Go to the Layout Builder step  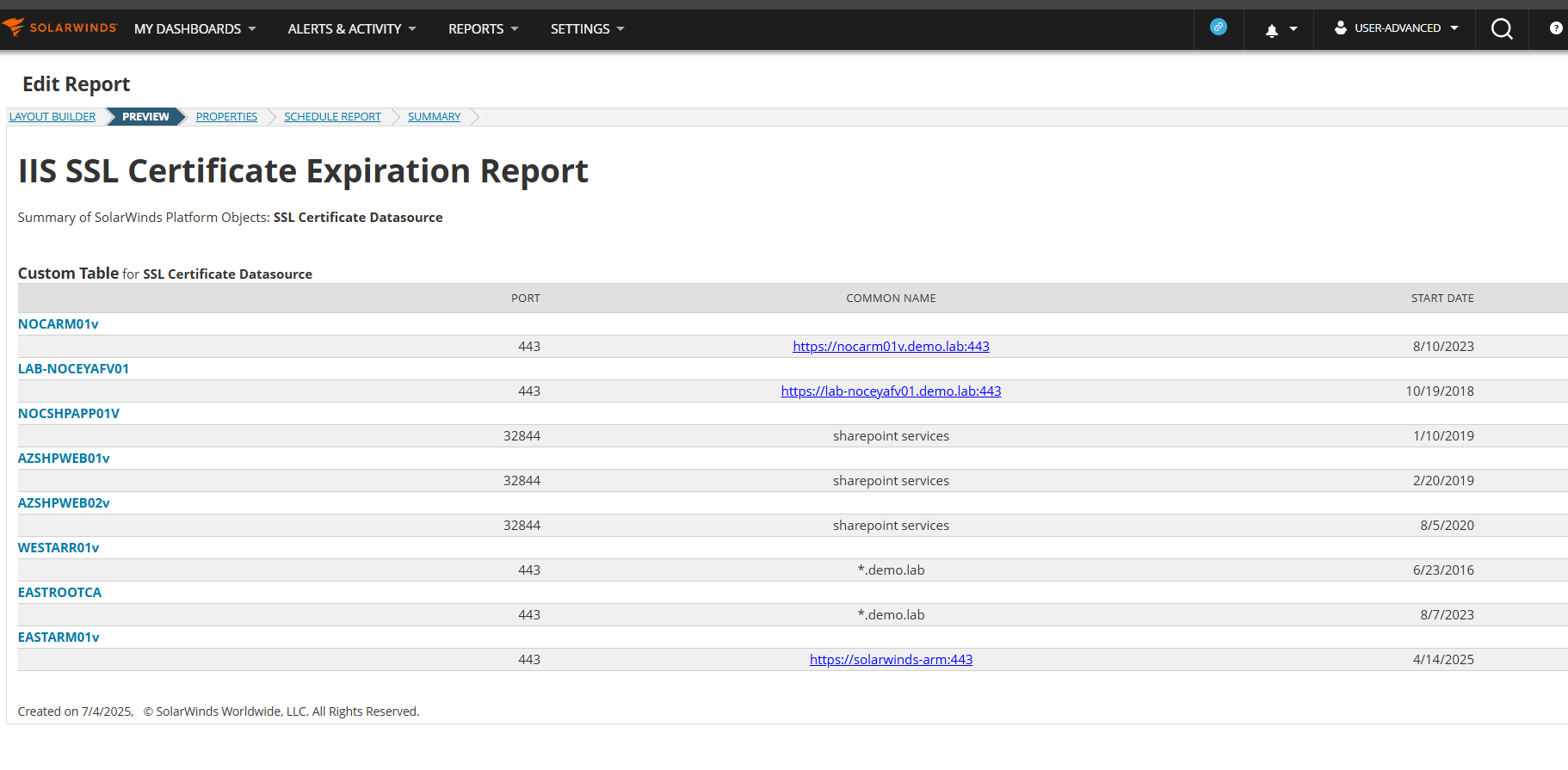click(x=52, y=117)
